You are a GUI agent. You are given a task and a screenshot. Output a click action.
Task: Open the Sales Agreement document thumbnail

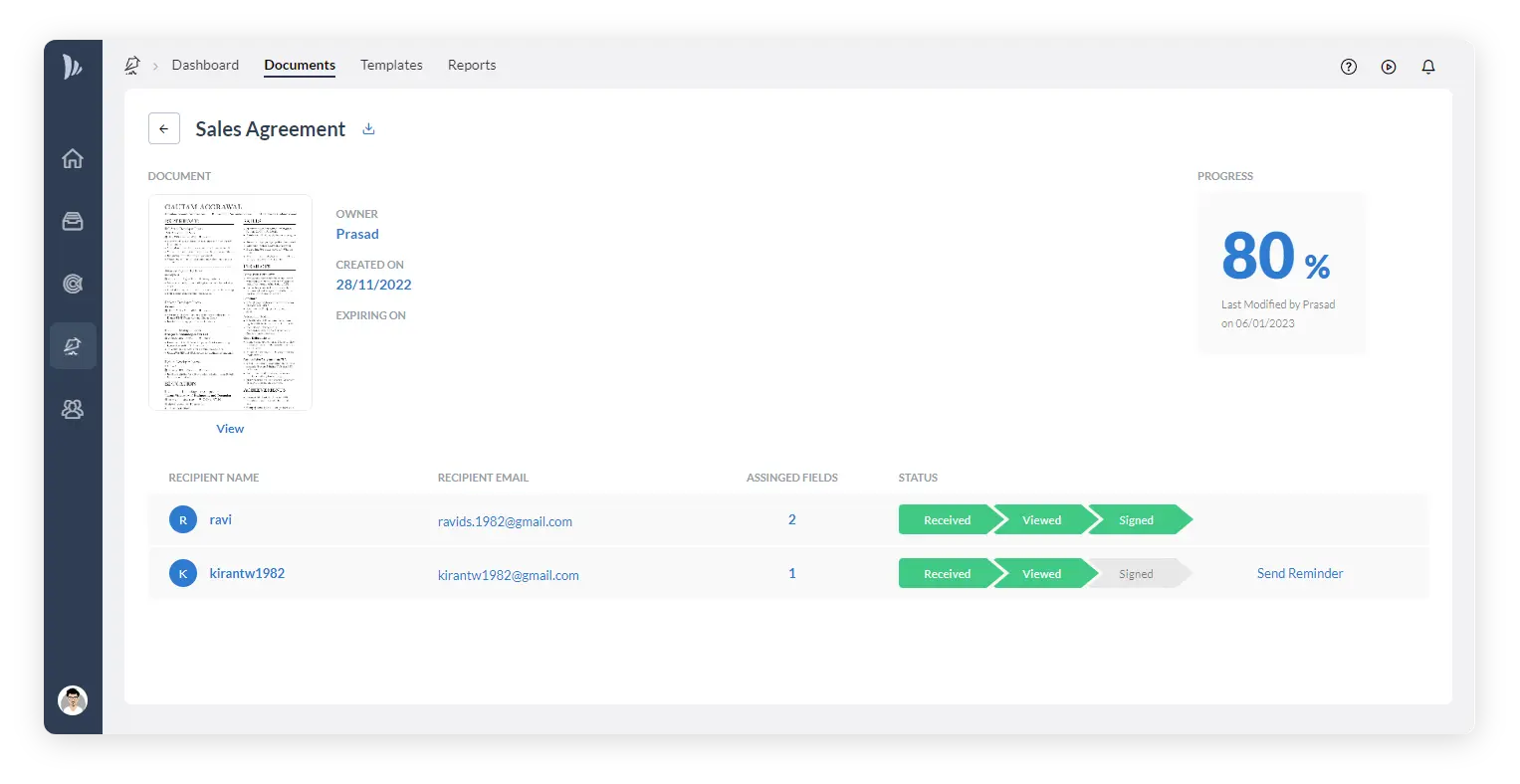click(230, 301)
